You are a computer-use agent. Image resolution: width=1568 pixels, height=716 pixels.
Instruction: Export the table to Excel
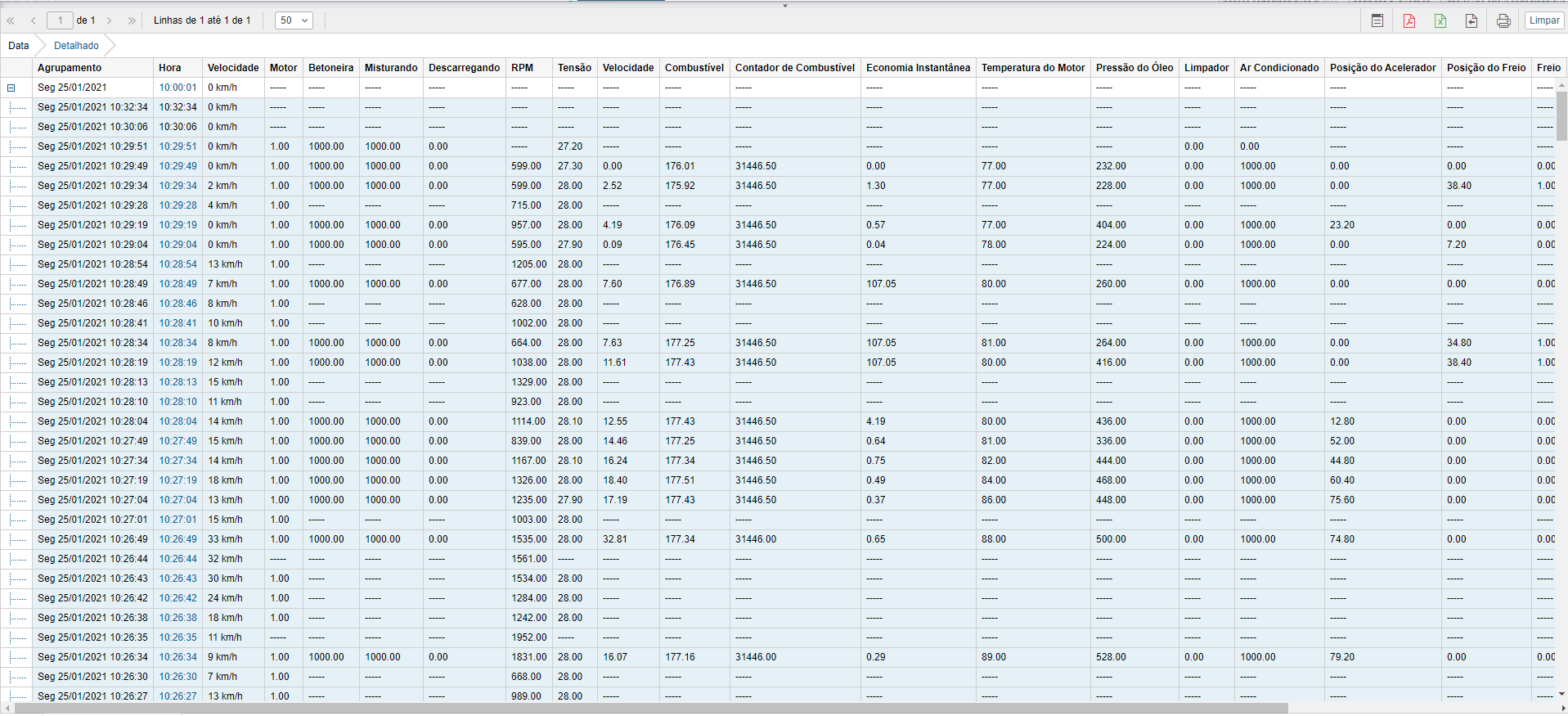tap(1440, 20)
